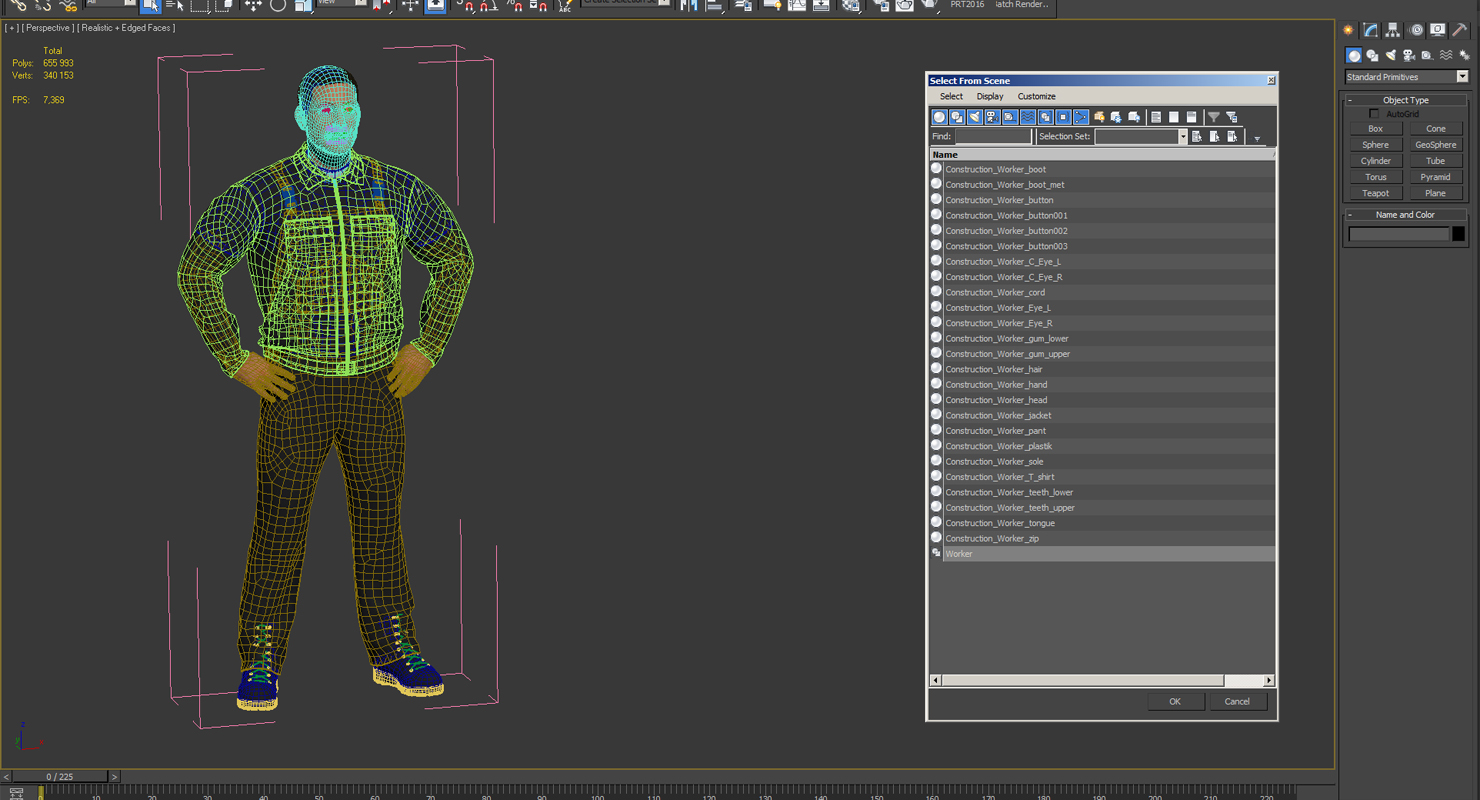
Task: Click the funnel filter icon in dialog
Action: point(1214,117)
